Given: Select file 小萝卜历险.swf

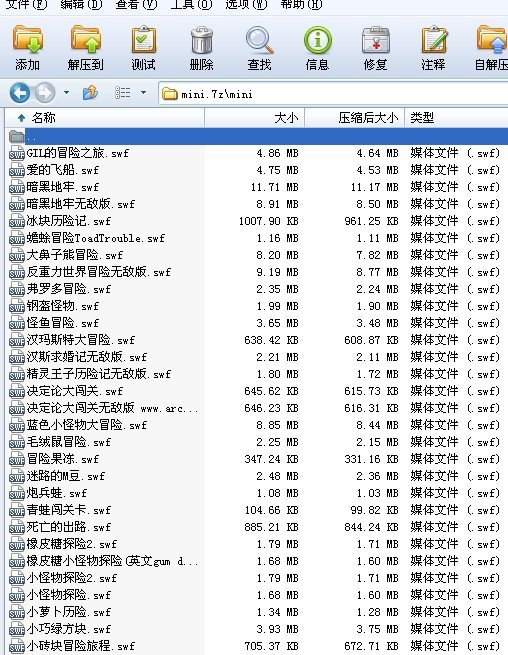Looking at the screenshot, I should 69,612.
